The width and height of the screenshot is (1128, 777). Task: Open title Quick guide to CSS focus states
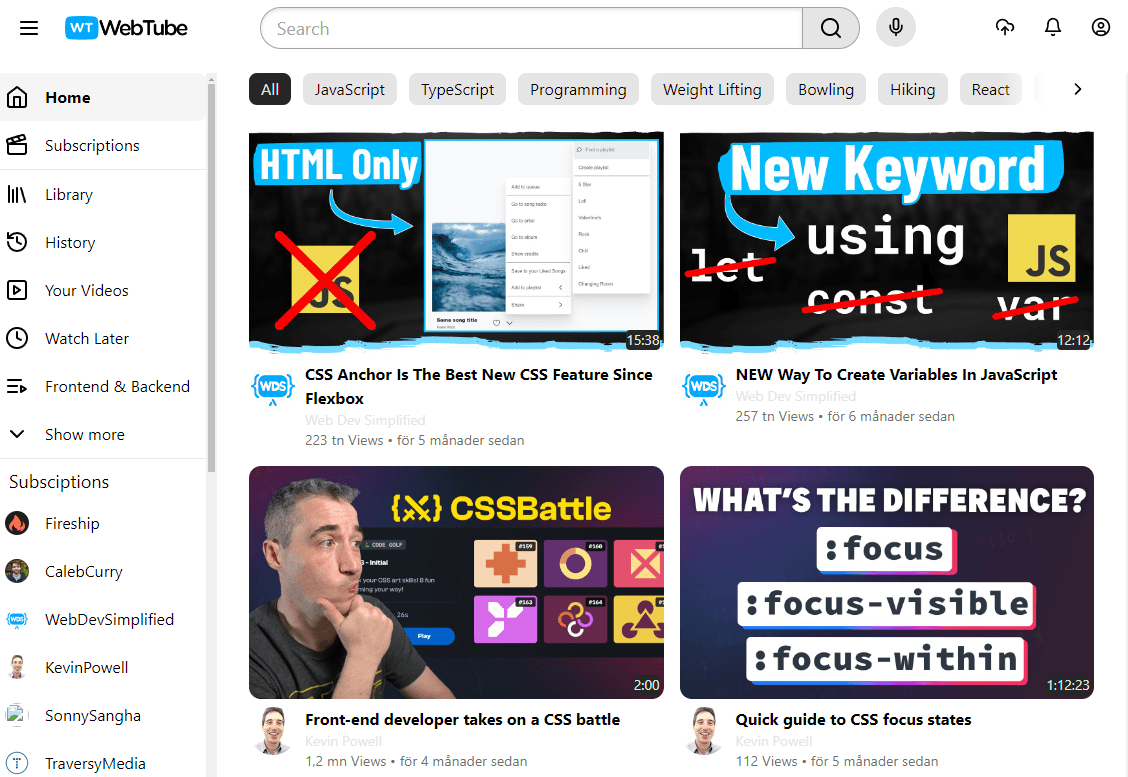coord(853,719)
